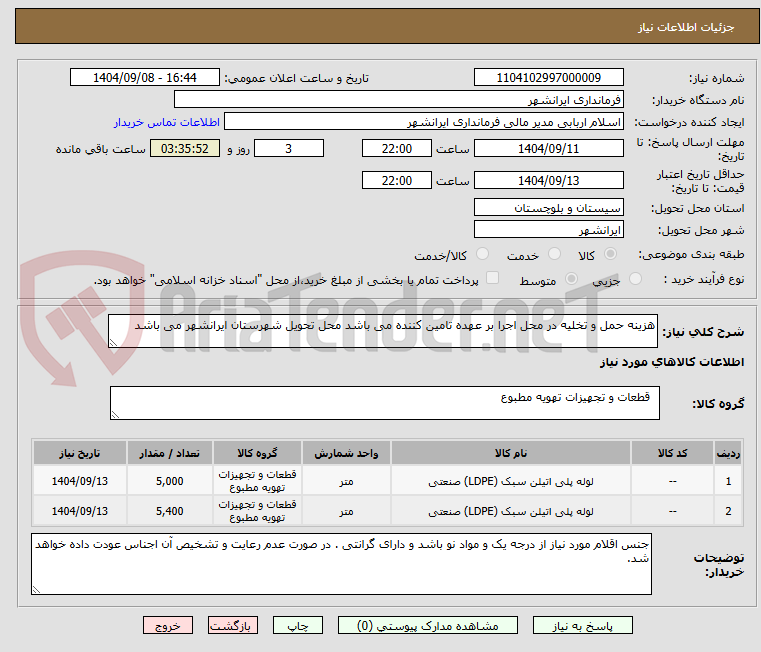Select the خدمت radio button
This screenshot has width=761, height=652.
click(554, 254)
